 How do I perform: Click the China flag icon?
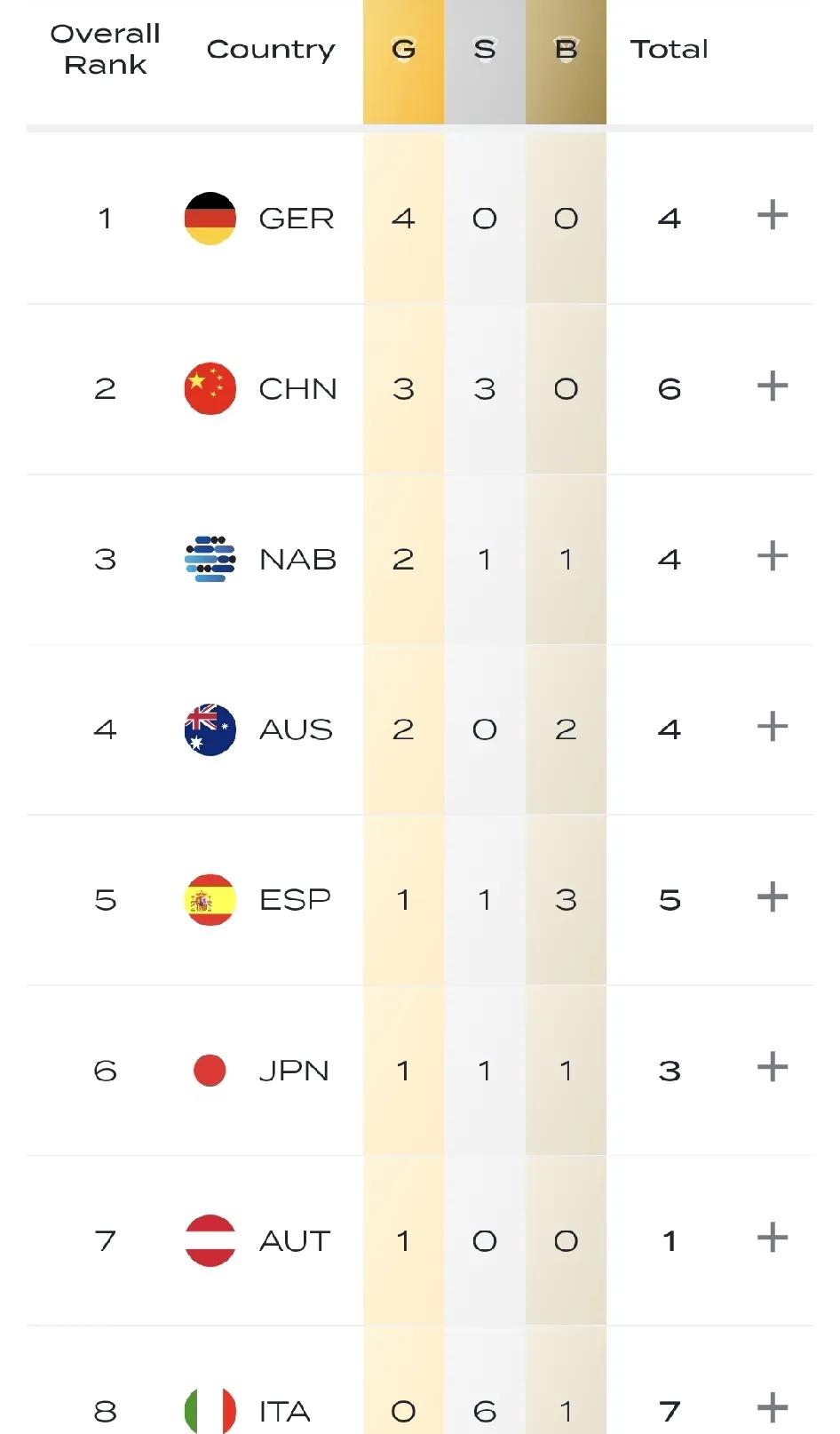point(210,388)
